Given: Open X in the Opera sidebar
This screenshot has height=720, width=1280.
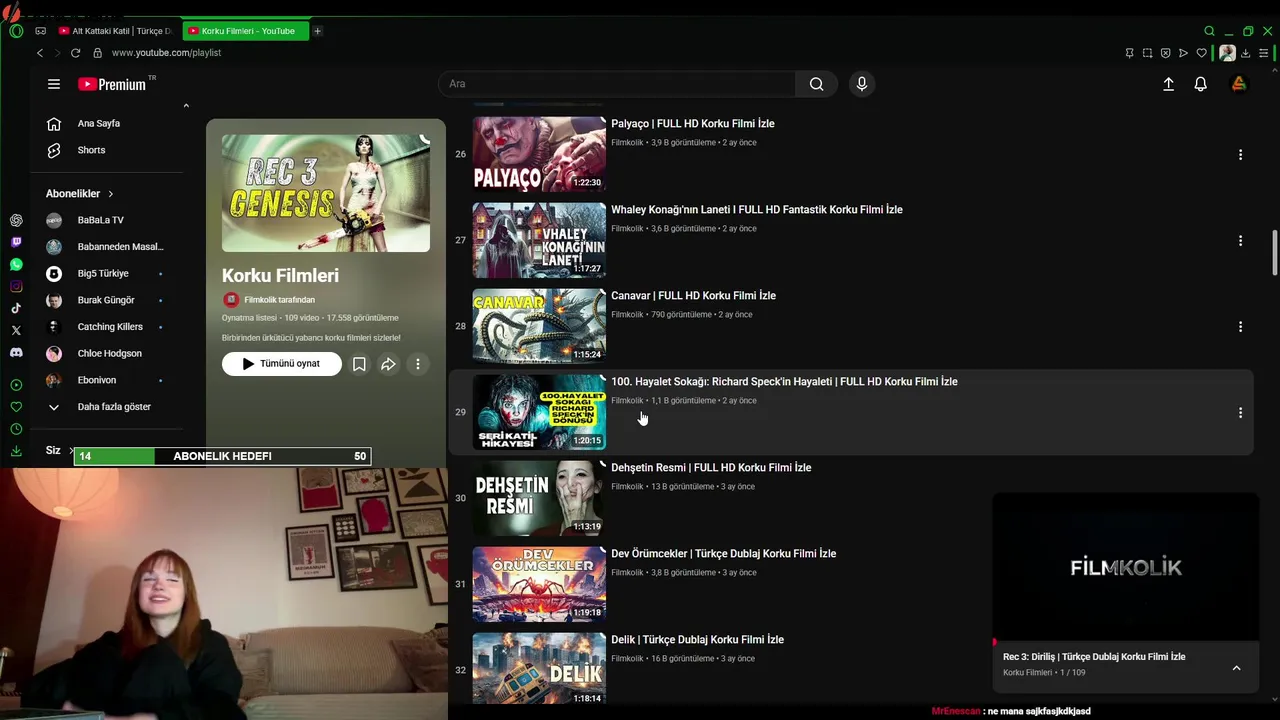Looking at the screenshot, I should click(x=16, y=330).
